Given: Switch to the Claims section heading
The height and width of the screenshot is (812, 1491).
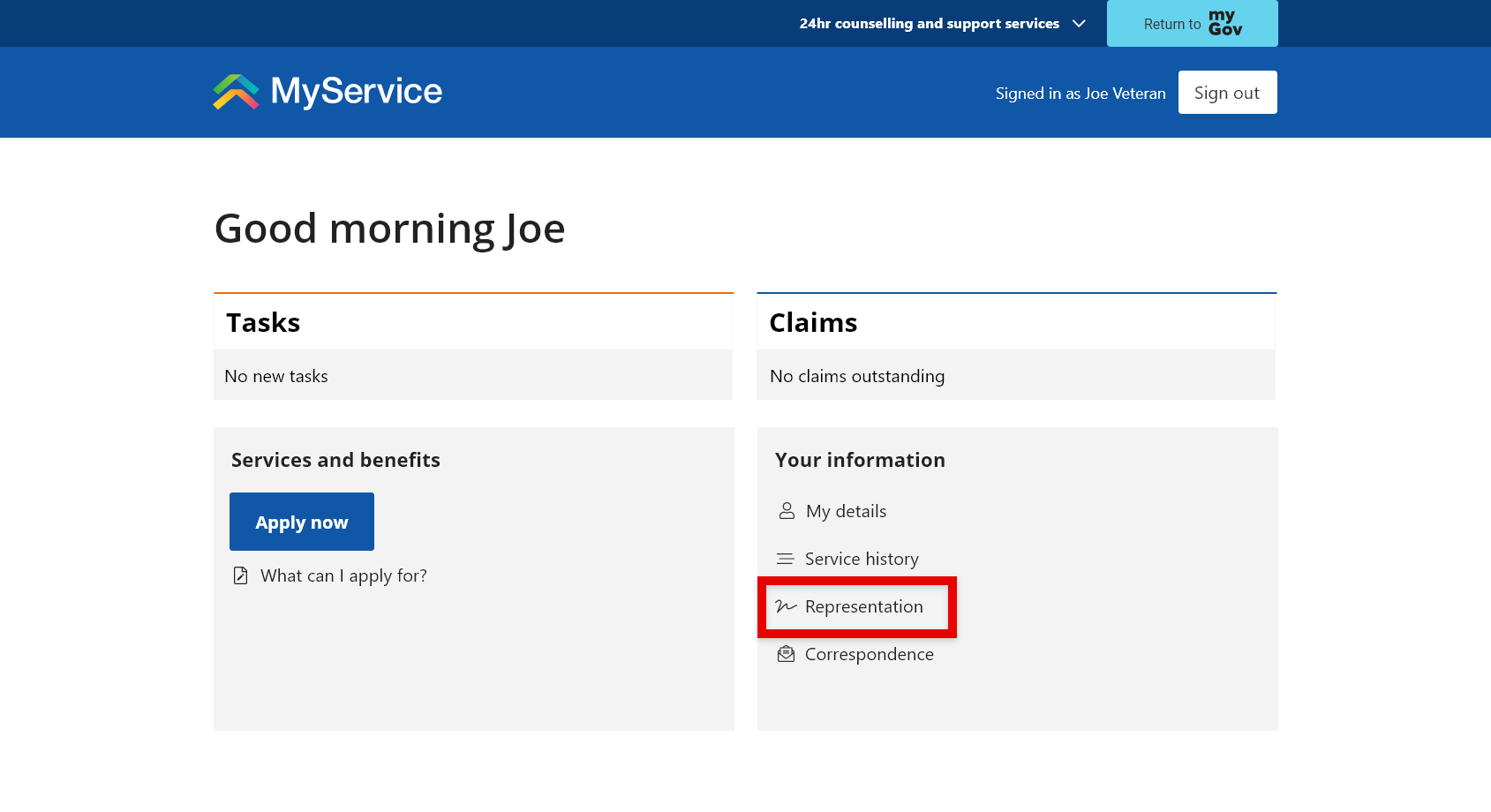Looking at the screenshot, I should [x=812, y=322].
